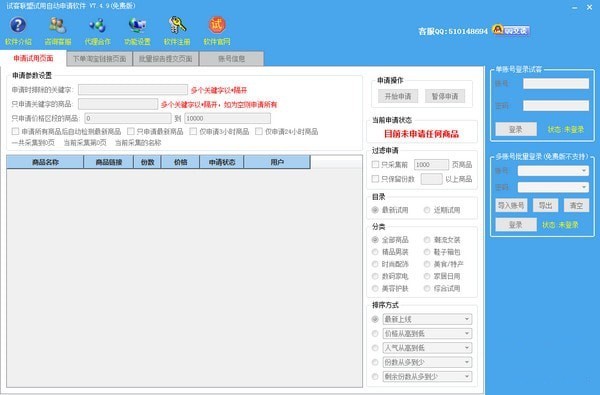The width and height of the screenshot is (600, 395).
Task: Switch to the 账号信息 tab
Action: (232, 59)
